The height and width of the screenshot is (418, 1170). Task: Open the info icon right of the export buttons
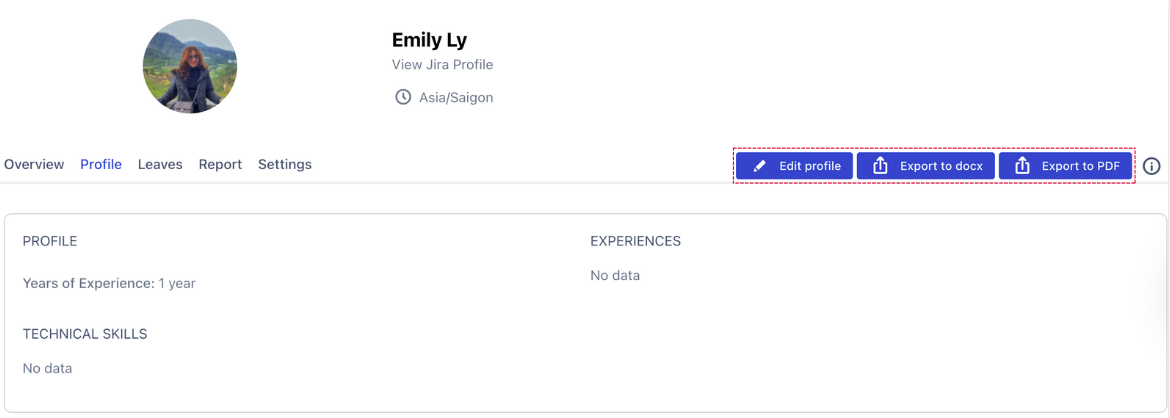pos(1152,166)
